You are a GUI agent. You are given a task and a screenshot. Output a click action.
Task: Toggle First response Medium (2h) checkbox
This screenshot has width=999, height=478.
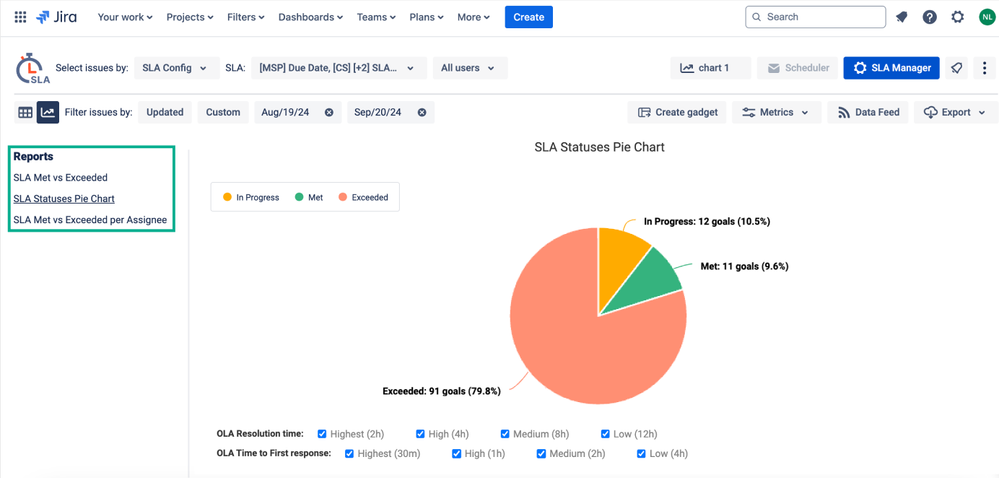point(541,454)
